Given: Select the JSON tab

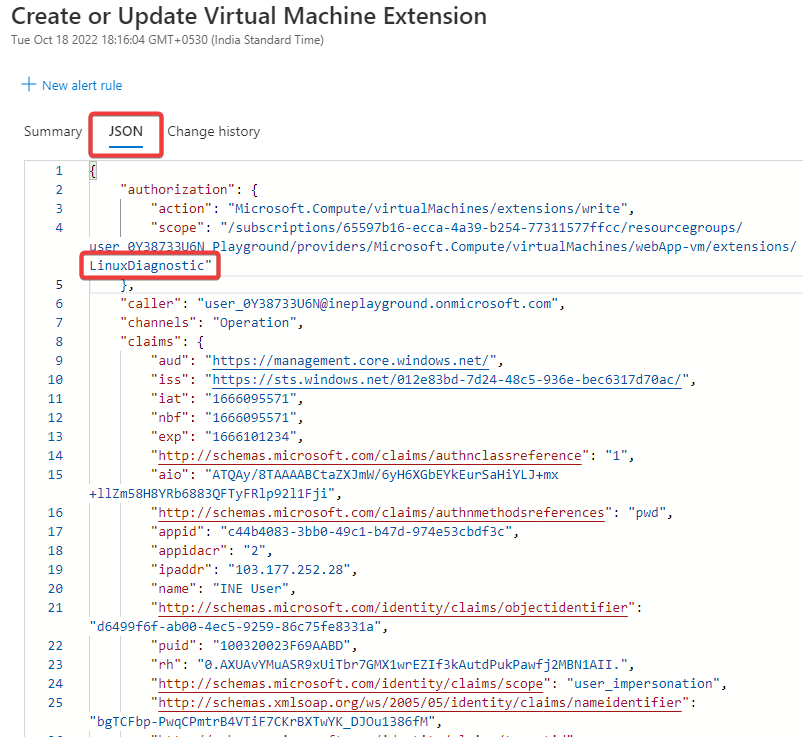Looking at the screenshot, I should point(126,132).
